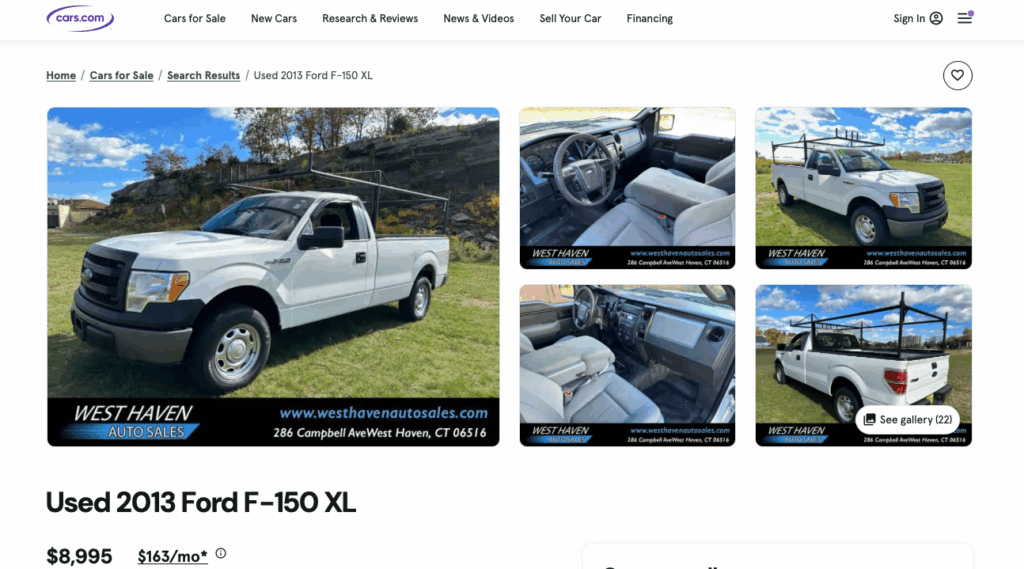View the passenger seat dashboard photo
Screen dimensions: 1024x569
click(627, 365)
